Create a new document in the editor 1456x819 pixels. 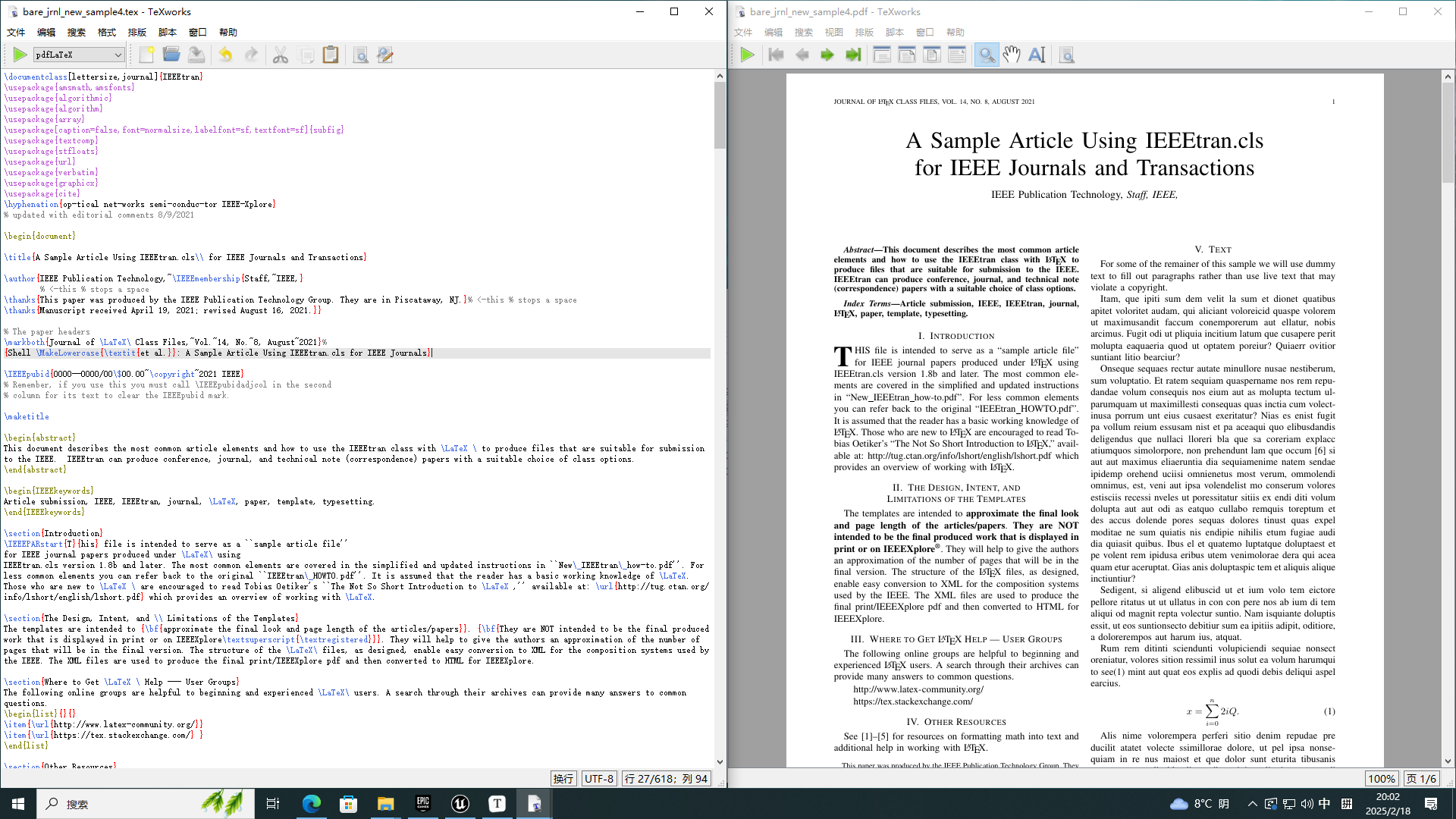pos(146,55)
